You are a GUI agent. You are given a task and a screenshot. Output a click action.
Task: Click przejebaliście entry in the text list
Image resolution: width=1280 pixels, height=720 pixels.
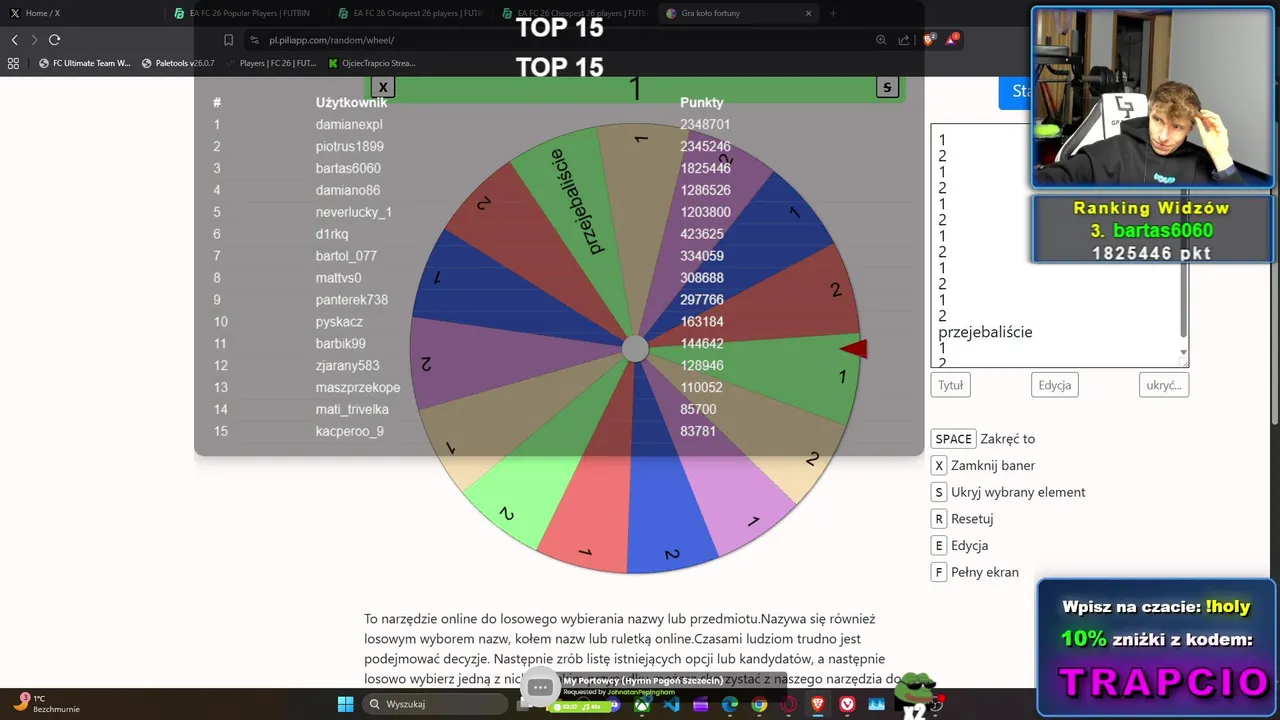(x=985, y=332)
